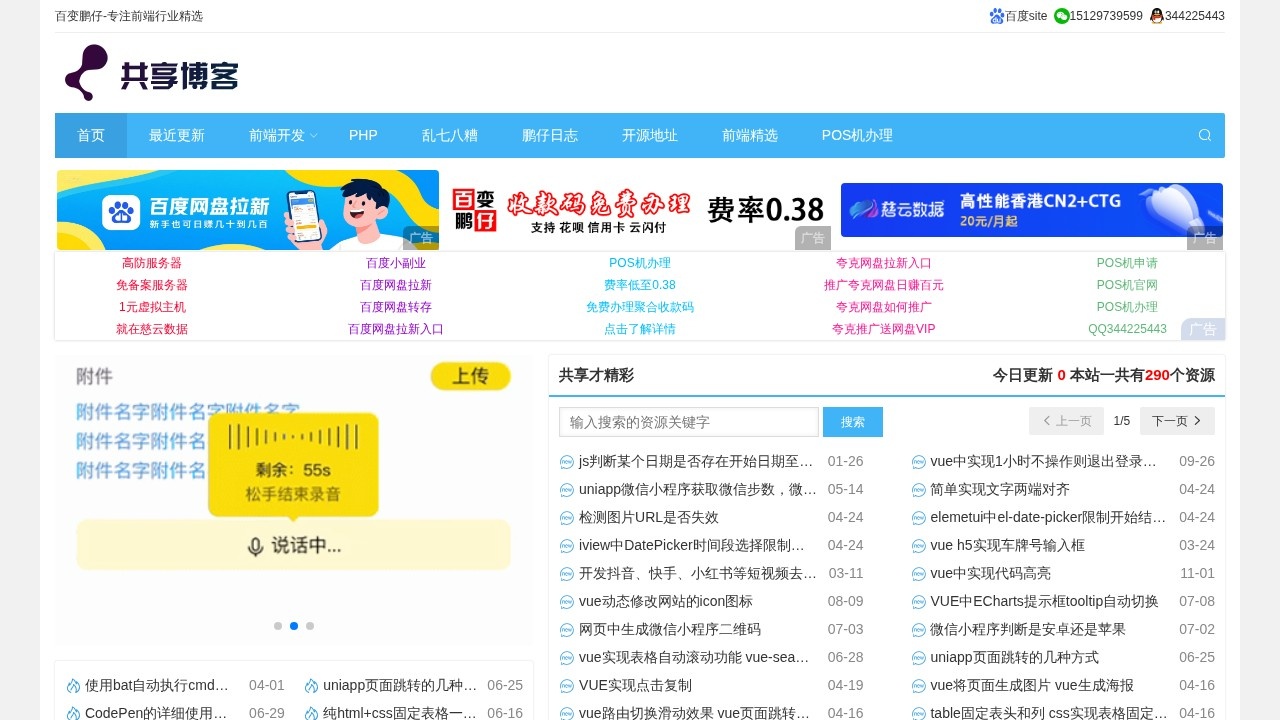Click icon before uniapp微信小程序获取微信步数 article
This screenshot has height=720, width=1280.
[x=567, y=490]
